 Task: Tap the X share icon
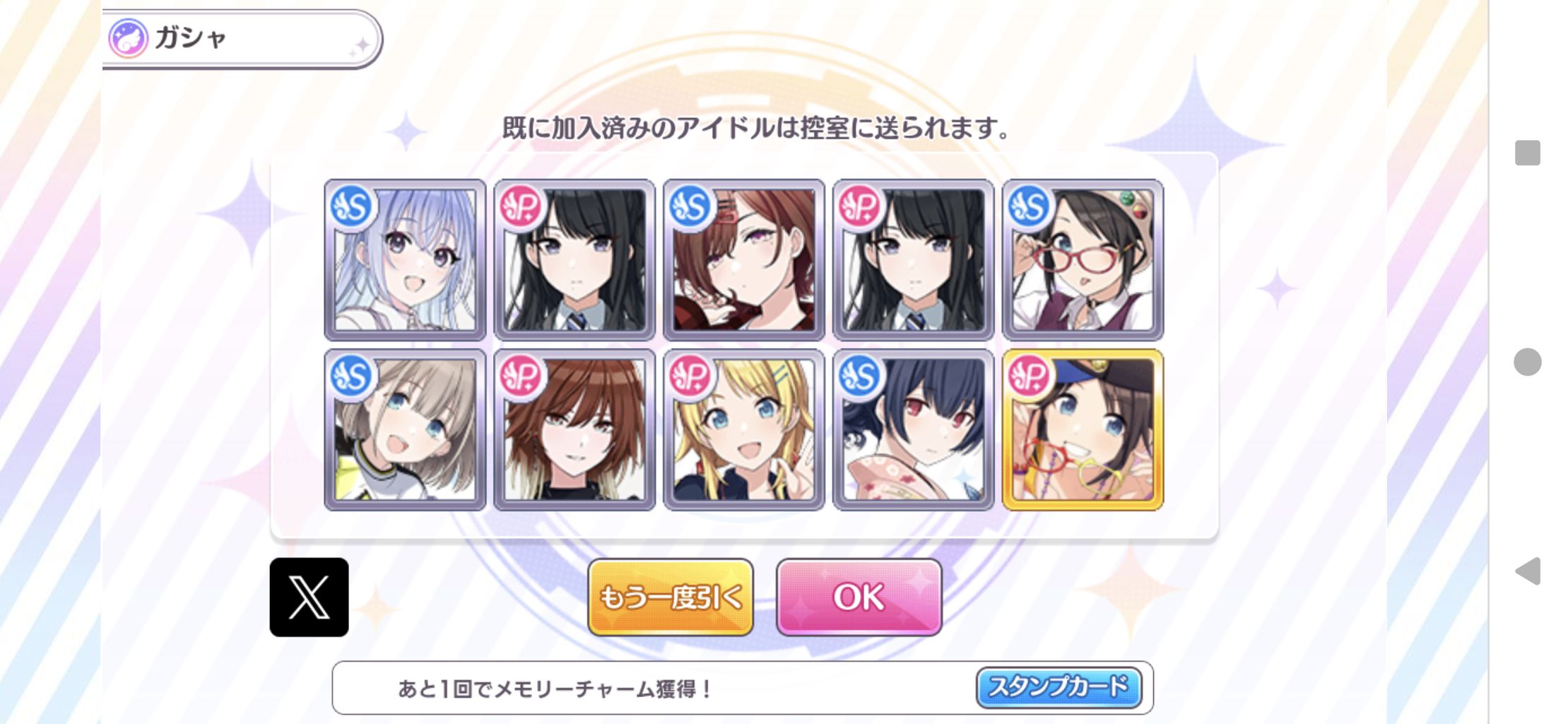coord(309,597)
